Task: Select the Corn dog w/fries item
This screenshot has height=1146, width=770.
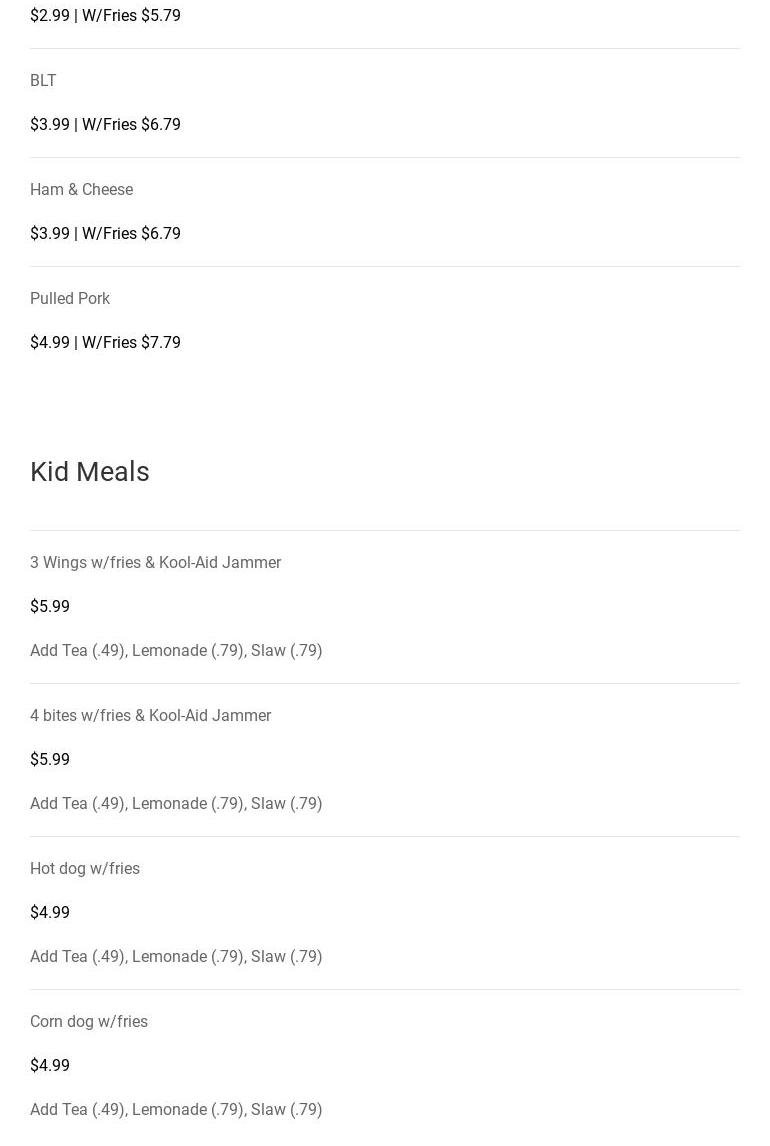Action: tap(89, 1022)
